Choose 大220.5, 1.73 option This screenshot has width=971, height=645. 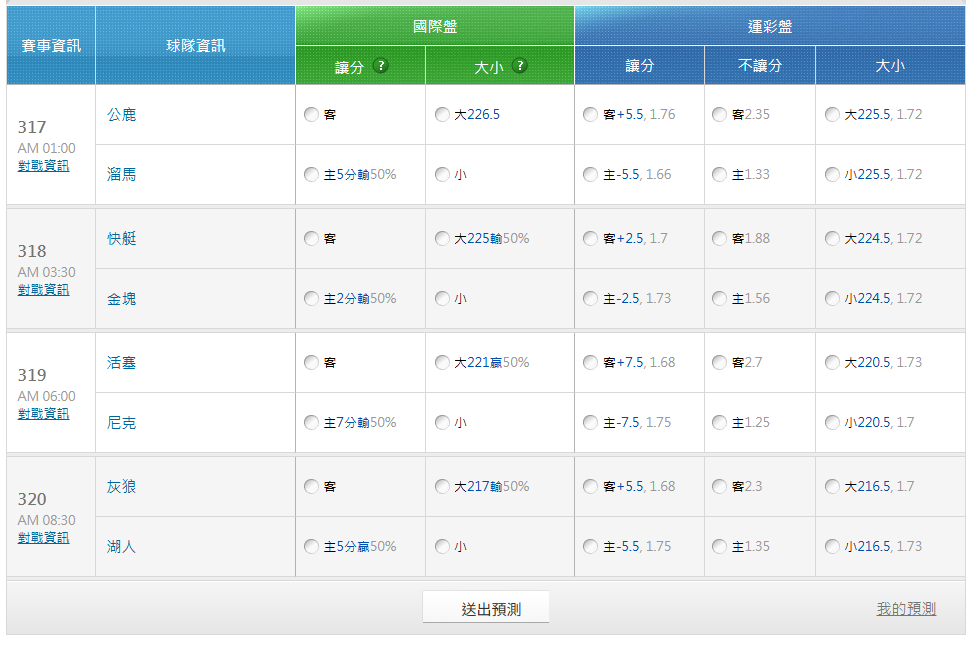(x=832, y=362)
